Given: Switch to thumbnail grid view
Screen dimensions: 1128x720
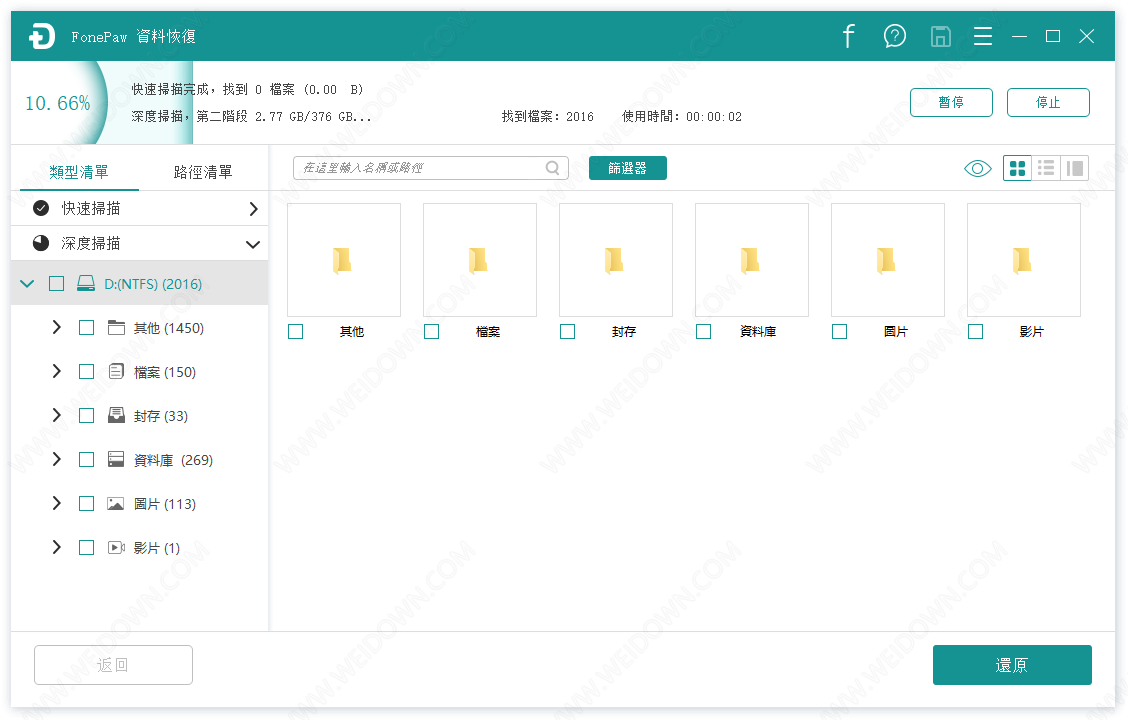Looking at the screenshot, I should tap(1017, 168).
